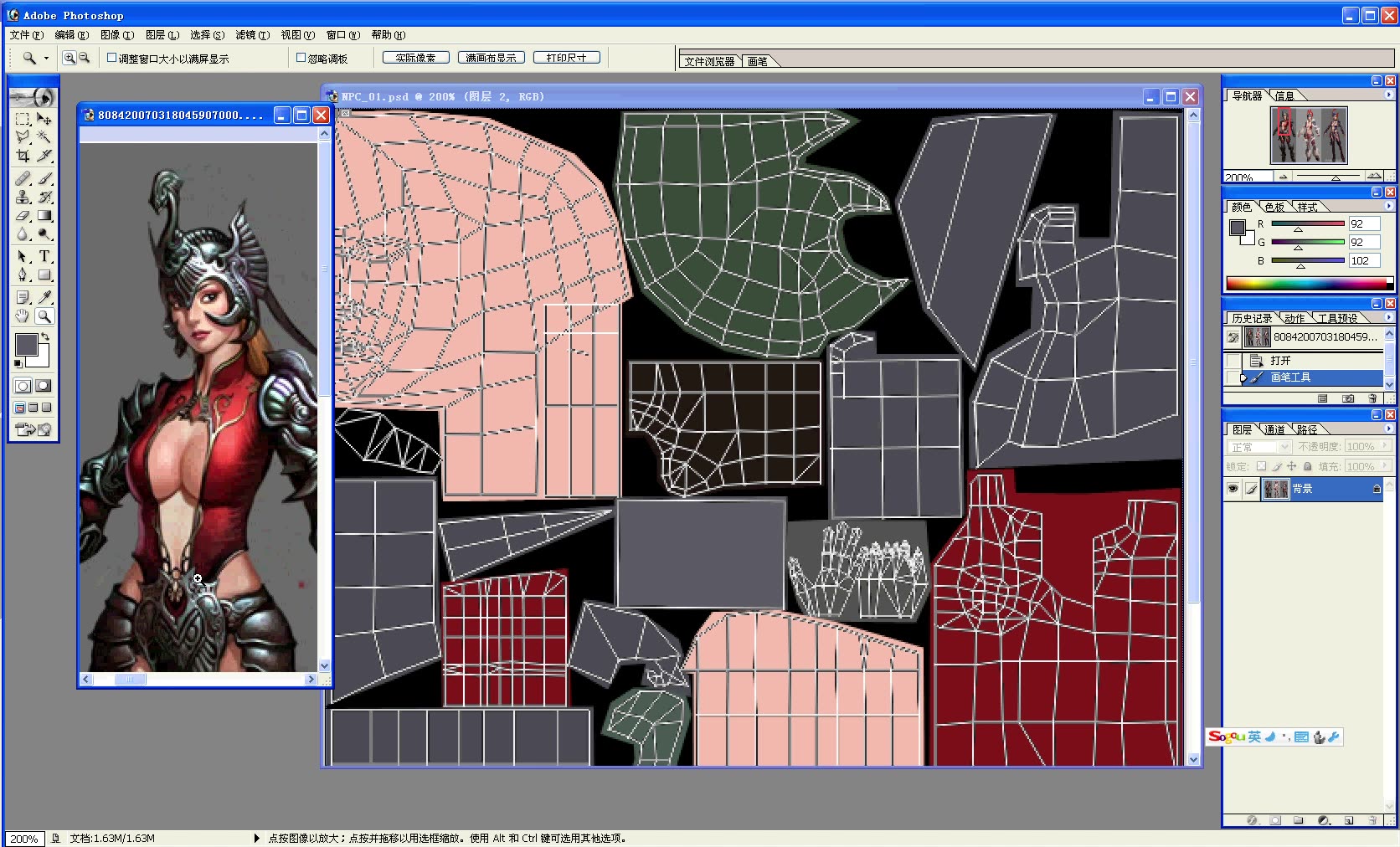Click zoom in mode in options bar
This screenshot has width=1400, height=847.
click(x=69, y=58)
